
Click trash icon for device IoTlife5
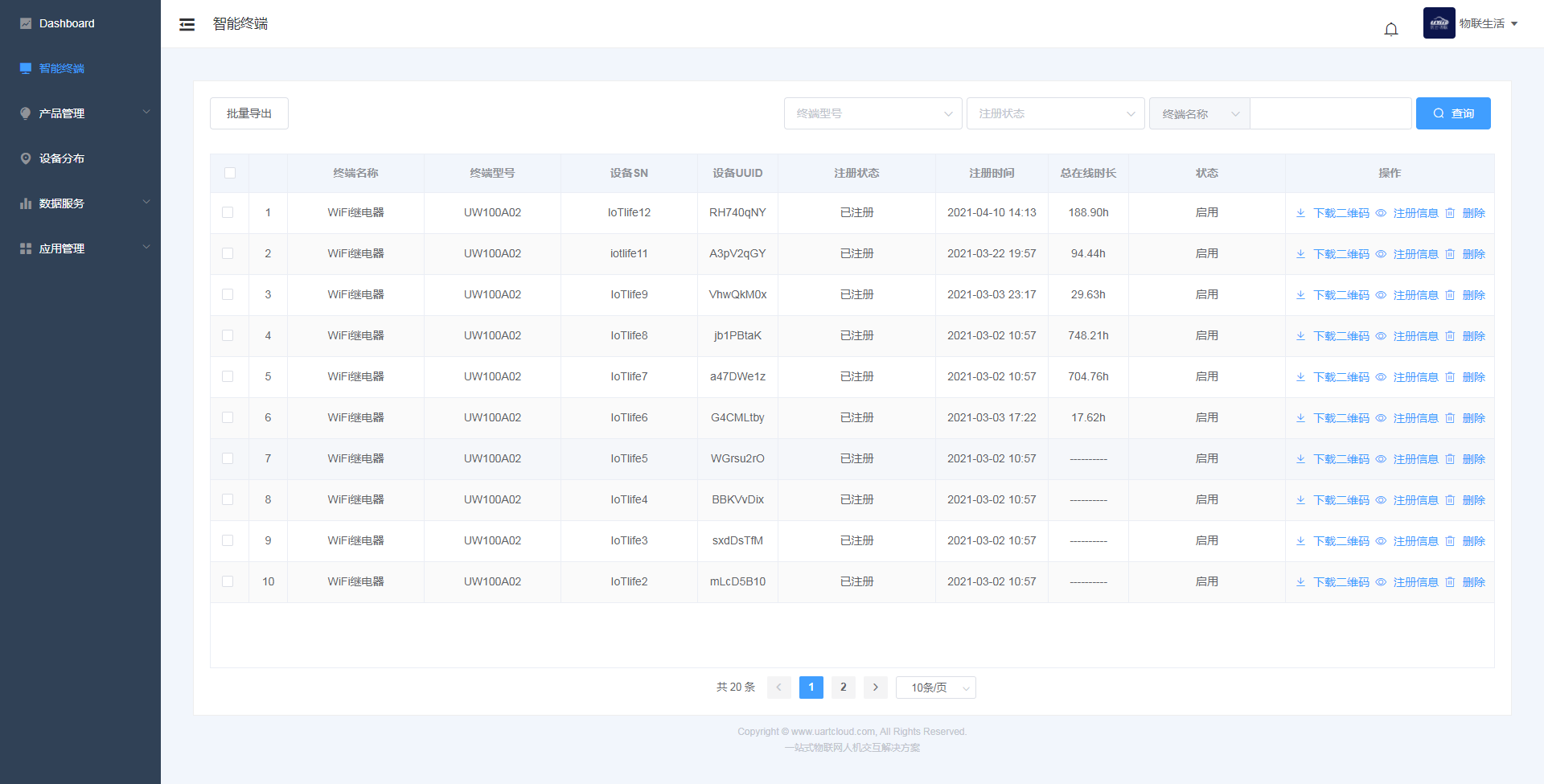(x=1450, y=459)
